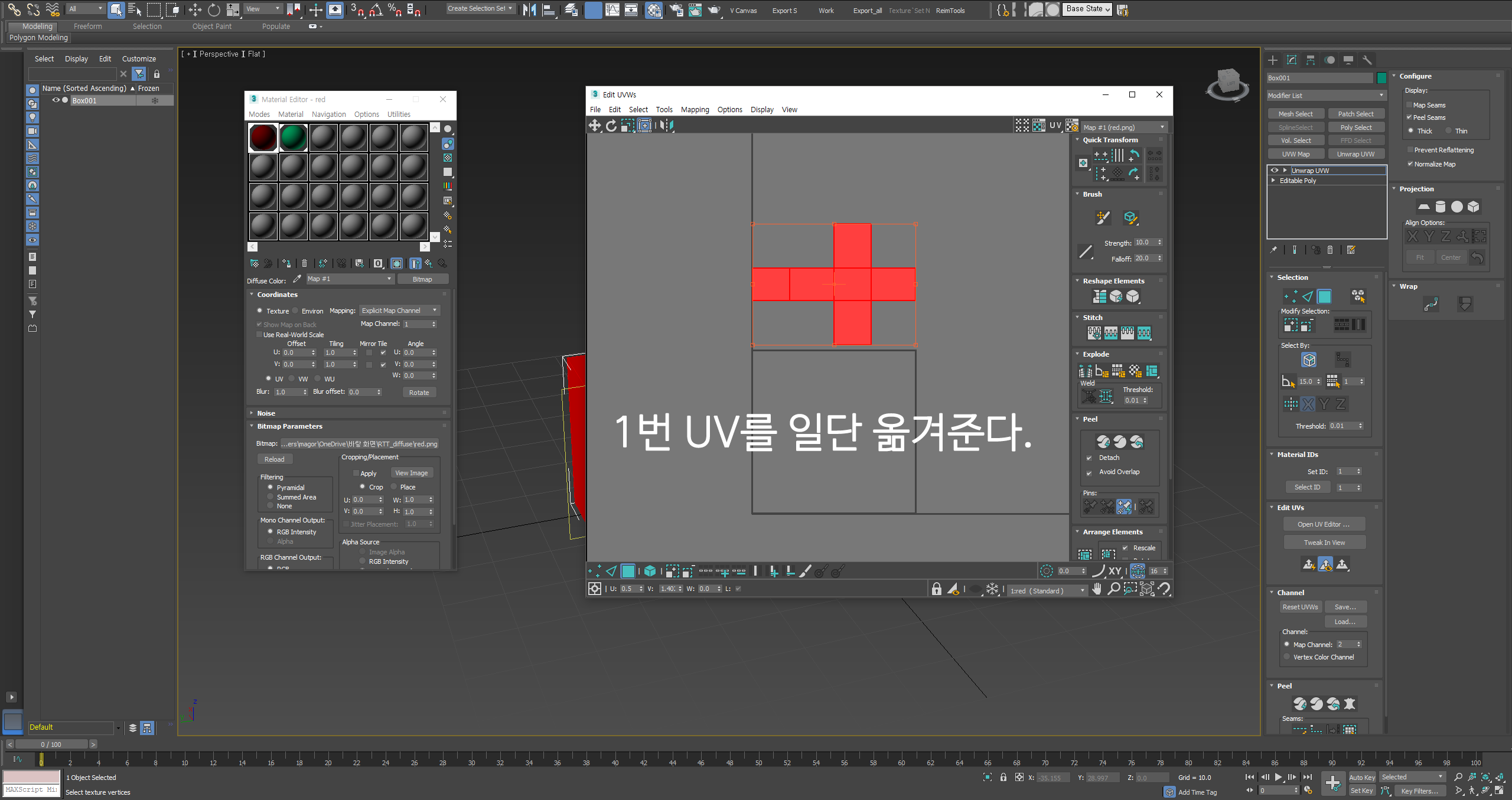Open the Map #1 name dropdown in Material Editor
This screenshot has width=1512, height=800.
(350, 279)
